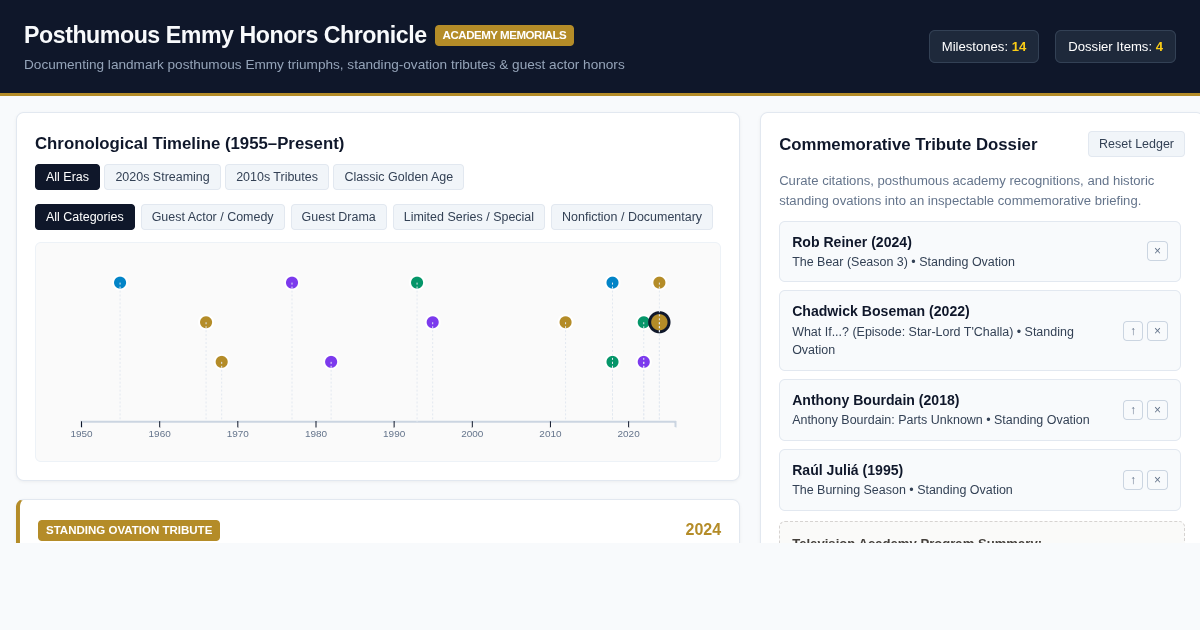The width and height of the screenshot is (1200, 630).
Task: Click the Reset Ledger button
Action: point(1136,144)
